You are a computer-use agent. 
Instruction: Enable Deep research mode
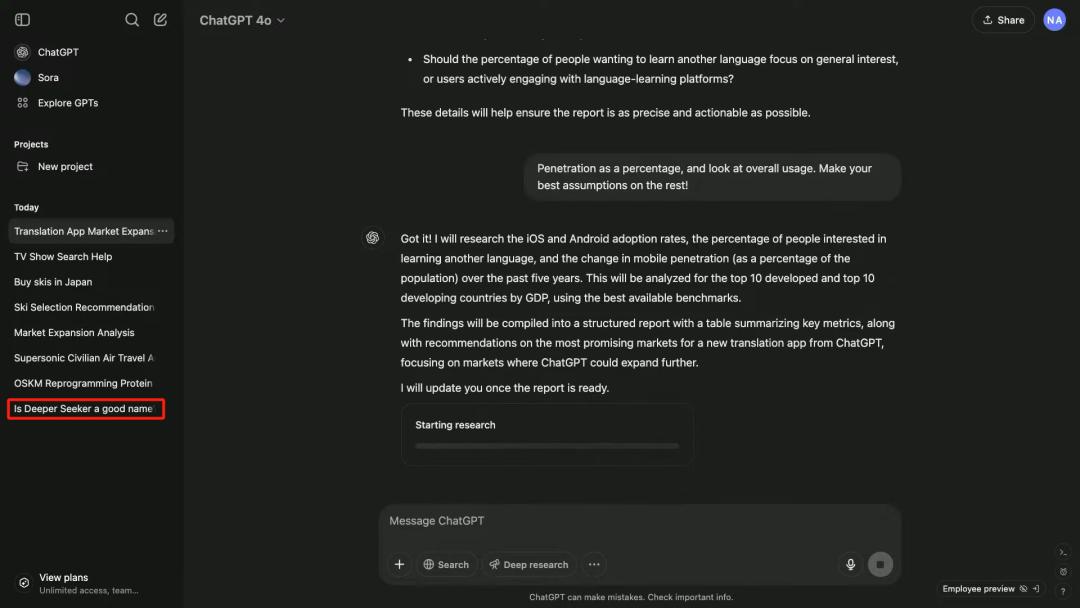coord(529,564)
